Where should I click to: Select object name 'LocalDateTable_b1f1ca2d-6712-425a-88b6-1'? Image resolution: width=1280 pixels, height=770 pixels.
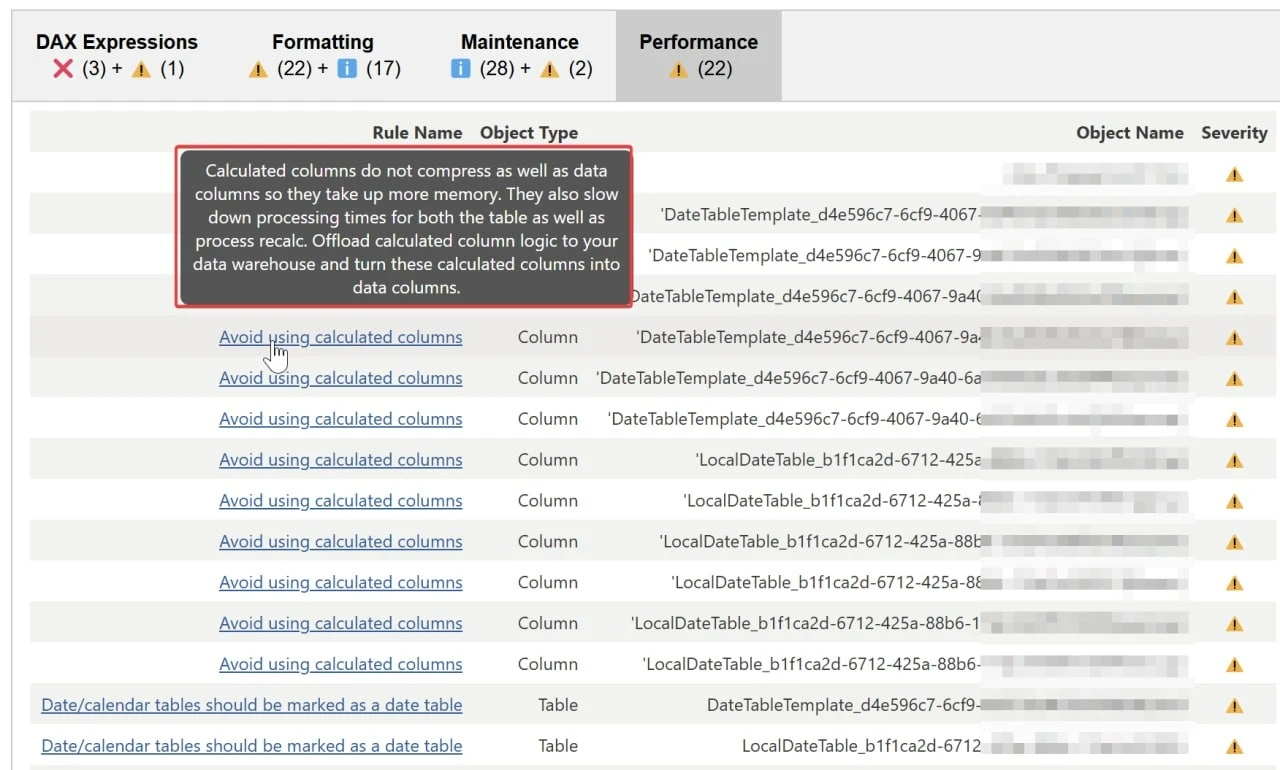pyautogui.click(x=805, y=623)
